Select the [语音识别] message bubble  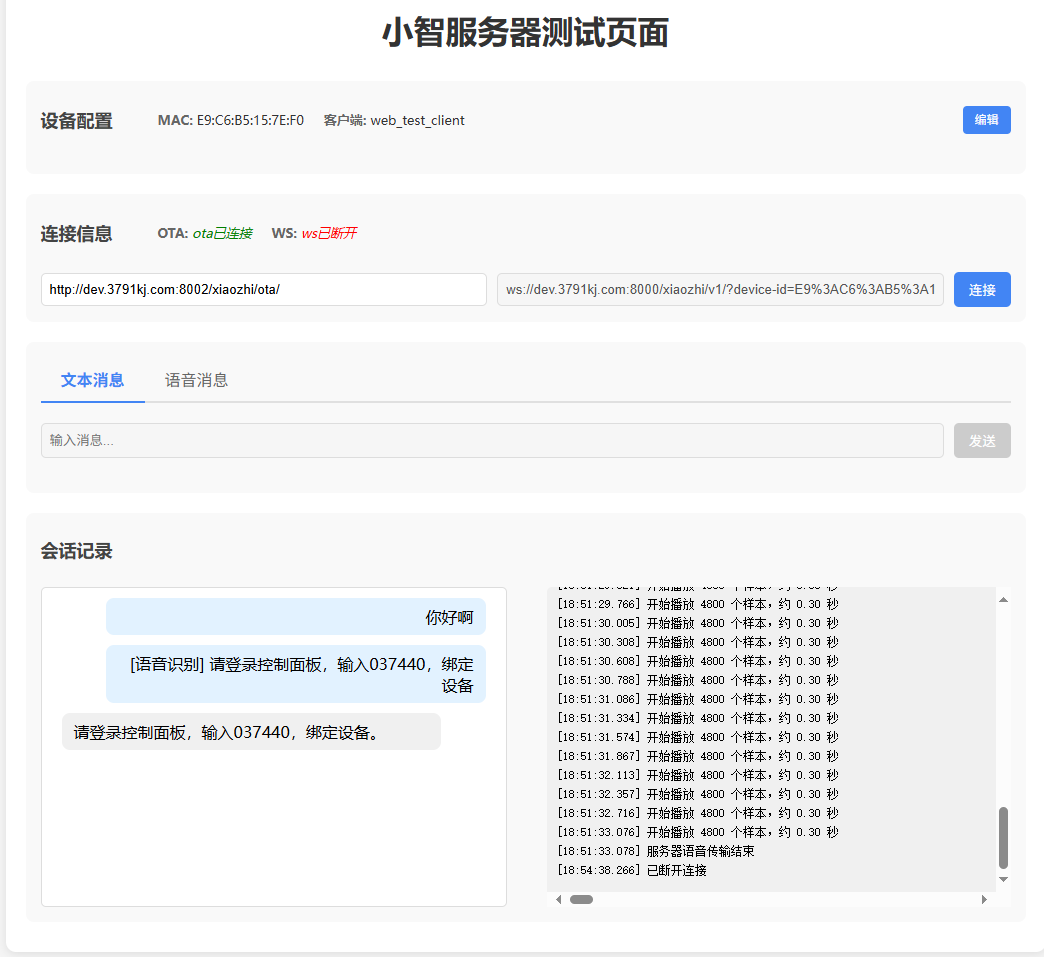point(296,674)
